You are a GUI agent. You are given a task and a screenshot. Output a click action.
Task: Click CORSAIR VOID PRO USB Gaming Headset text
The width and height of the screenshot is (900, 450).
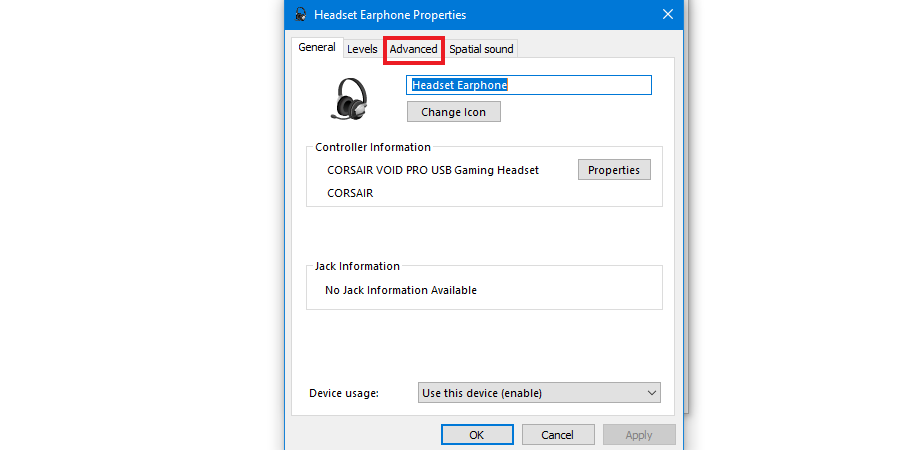(433, 170)
